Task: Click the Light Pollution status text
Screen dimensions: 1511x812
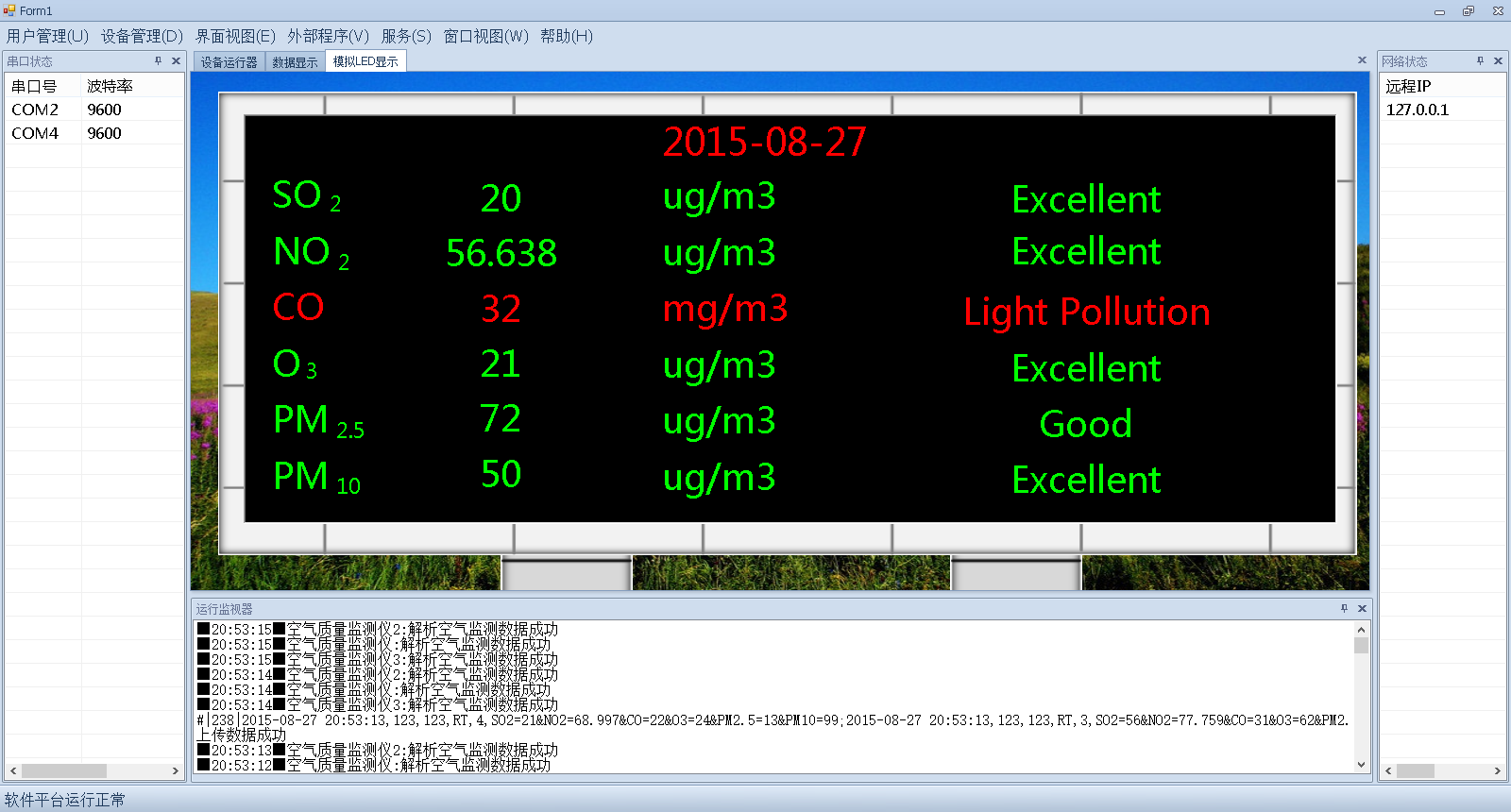Action: coord(1087,313)
